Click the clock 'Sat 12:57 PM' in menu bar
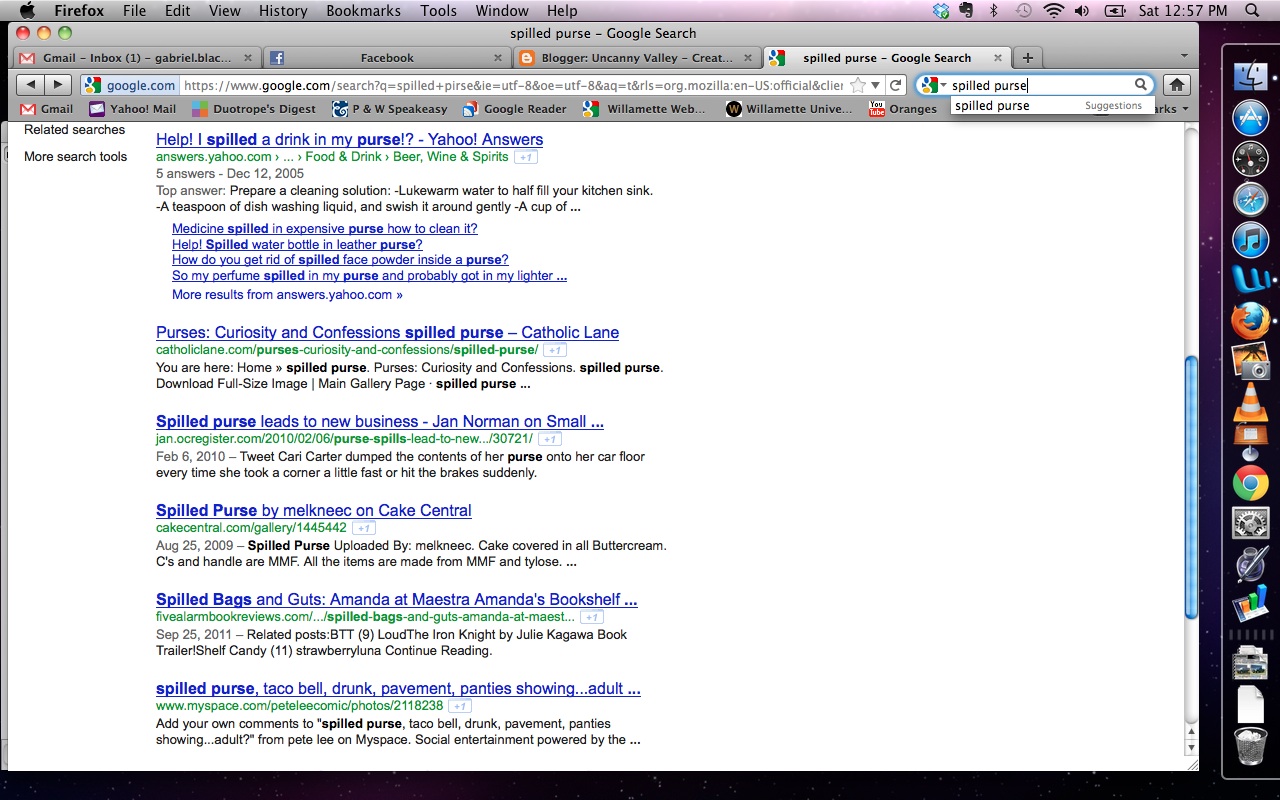The height and width of the screenshot is (800, 1280). [x=1182, y=11]
